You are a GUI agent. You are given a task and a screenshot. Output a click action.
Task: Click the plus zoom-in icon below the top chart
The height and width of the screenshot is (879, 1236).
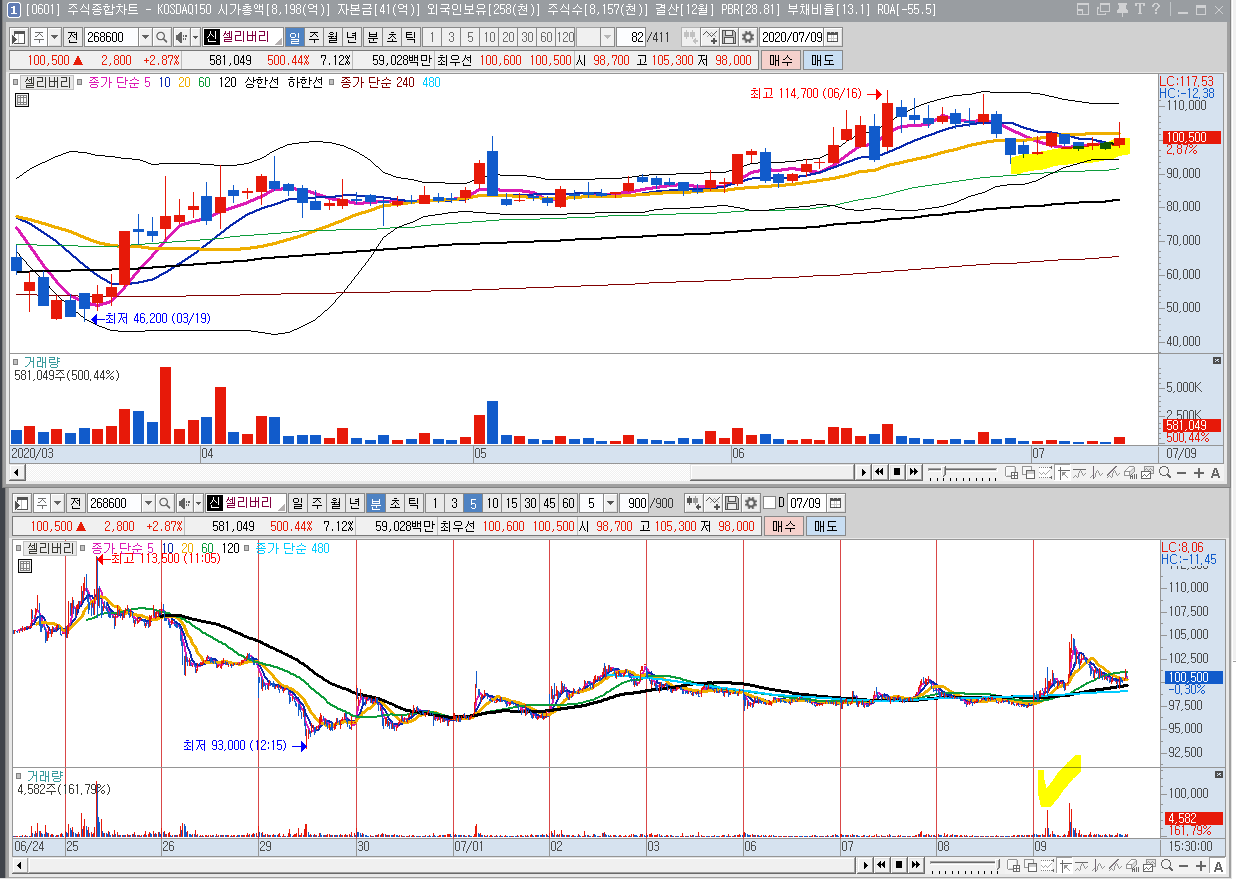pyautogui.click(x=1199, y=473)
